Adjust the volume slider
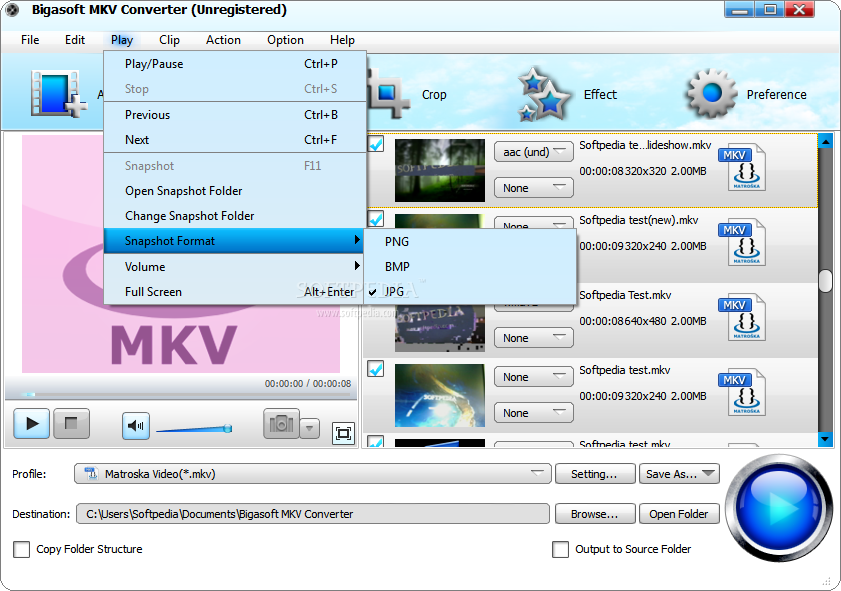The width and height of the screenshot is (841, 591). pos(194,429)
